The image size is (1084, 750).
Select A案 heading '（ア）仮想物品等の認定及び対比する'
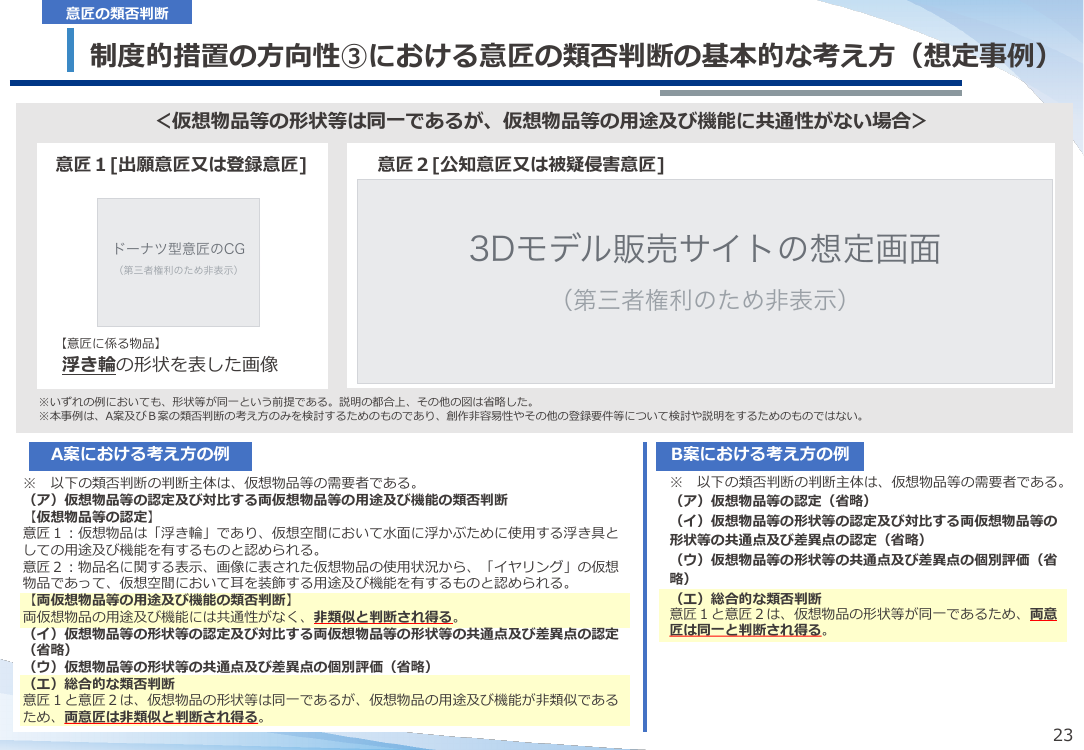click(265, 500)
